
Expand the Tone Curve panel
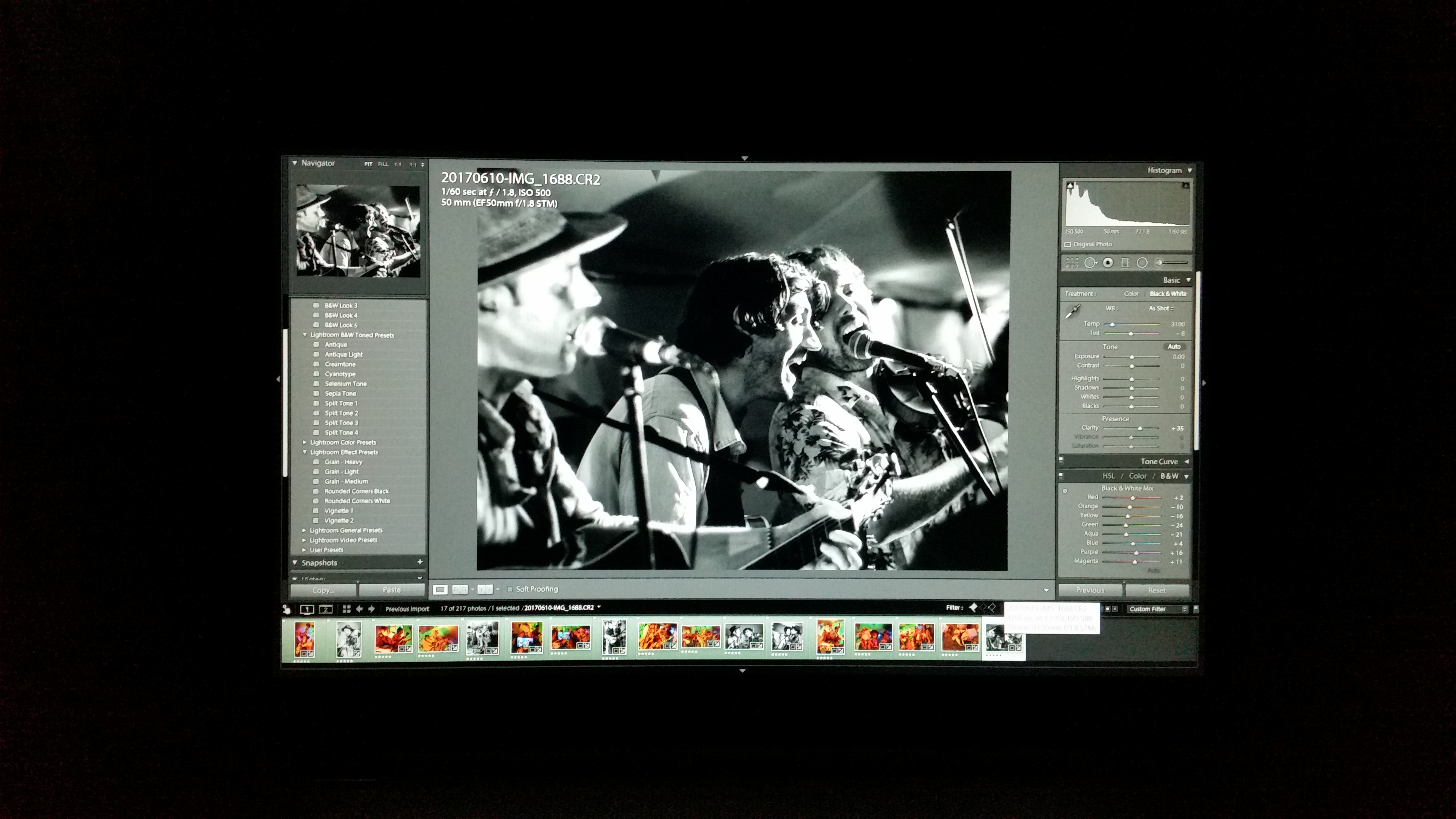(1186, 462)
